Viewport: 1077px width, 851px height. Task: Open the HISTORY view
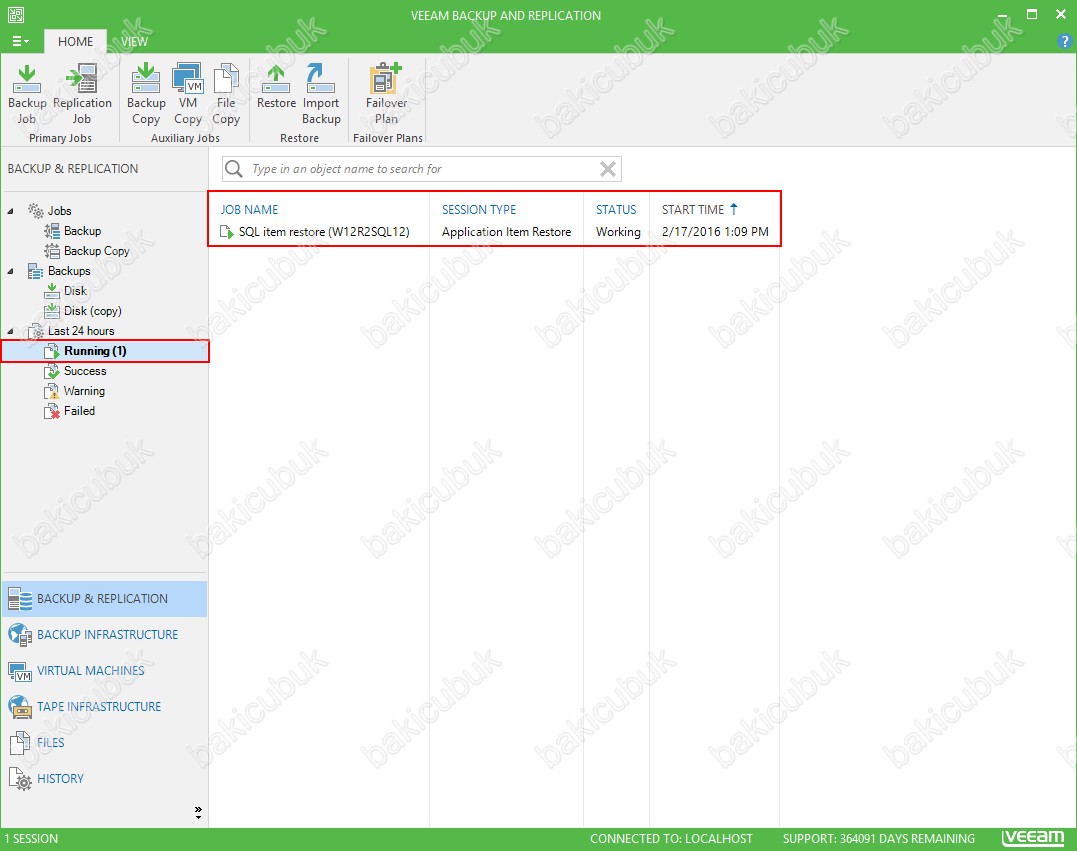point(104,778)
